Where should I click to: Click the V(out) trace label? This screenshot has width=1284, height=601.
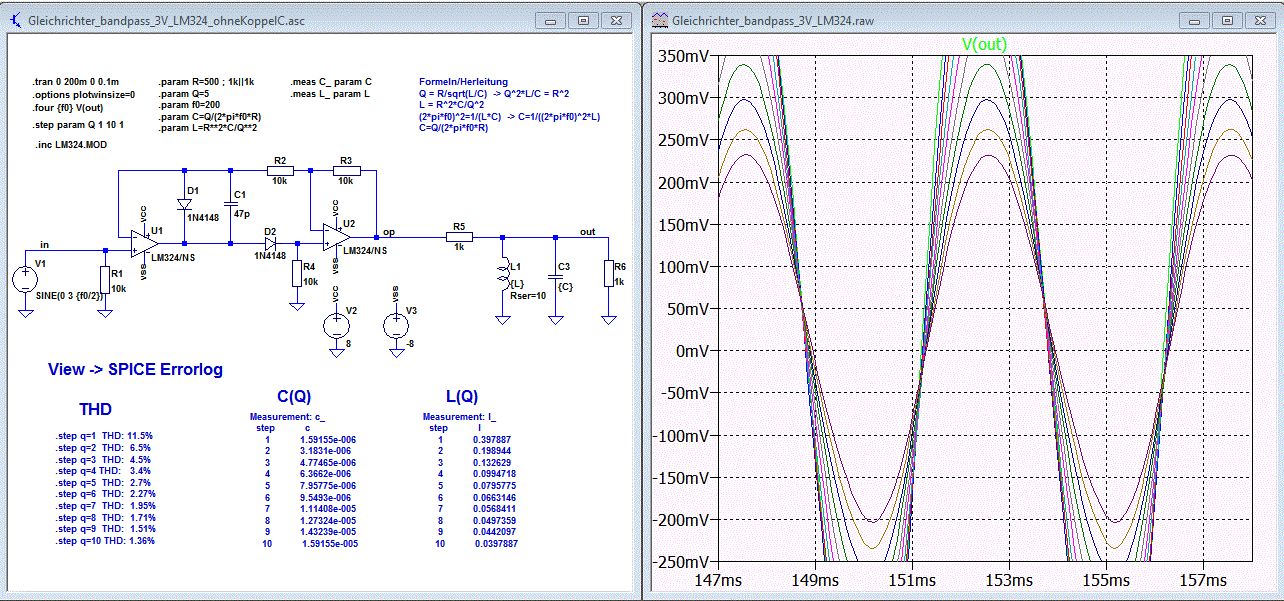point(983,44)
